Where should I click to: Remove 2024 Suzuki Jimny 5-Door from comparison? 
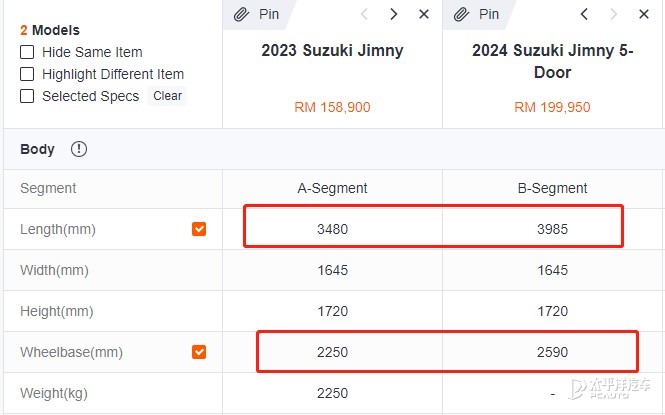644,14
